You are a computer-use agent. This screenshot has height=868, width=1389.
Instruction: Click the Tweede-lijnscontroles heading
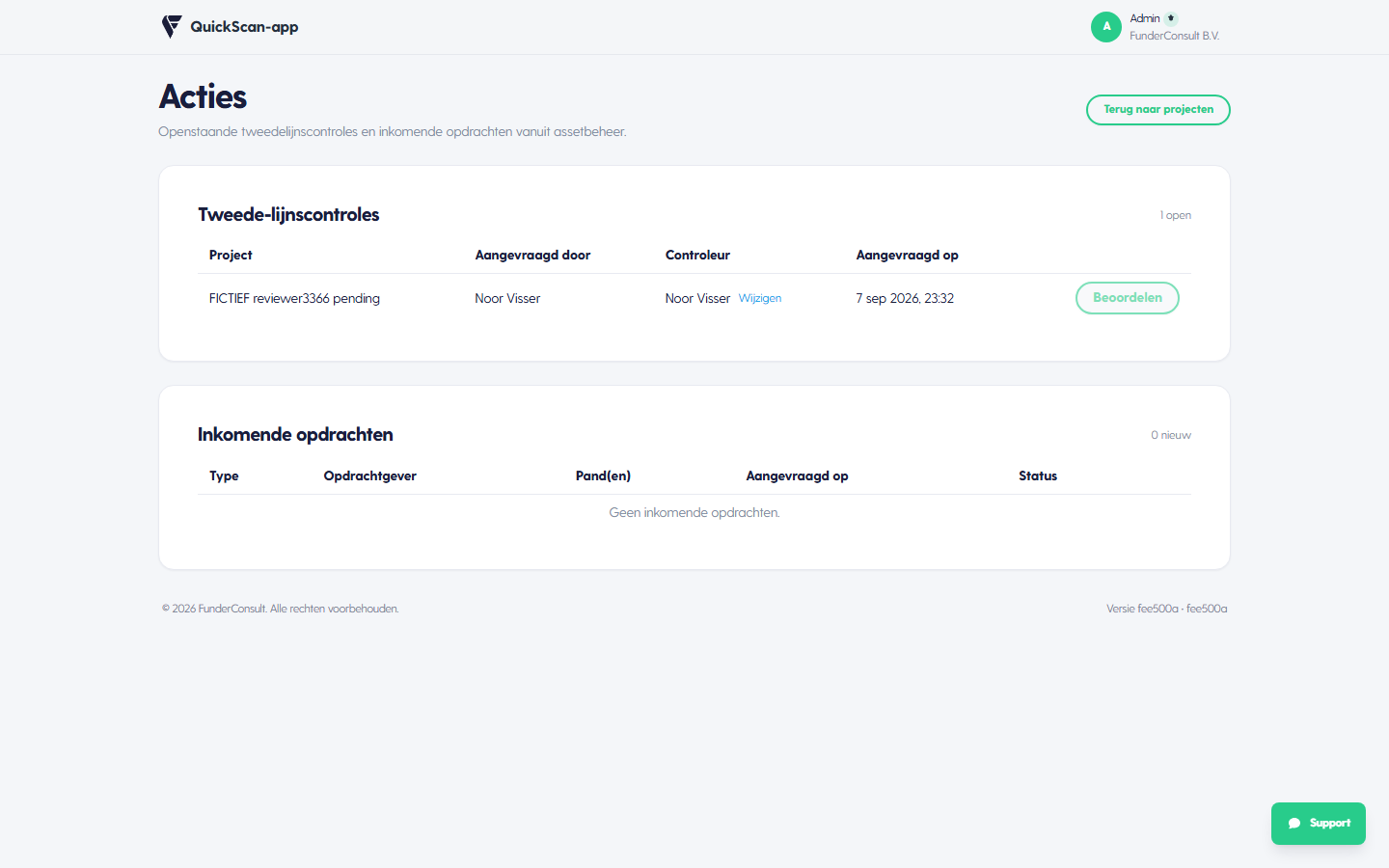coord(288,215)
